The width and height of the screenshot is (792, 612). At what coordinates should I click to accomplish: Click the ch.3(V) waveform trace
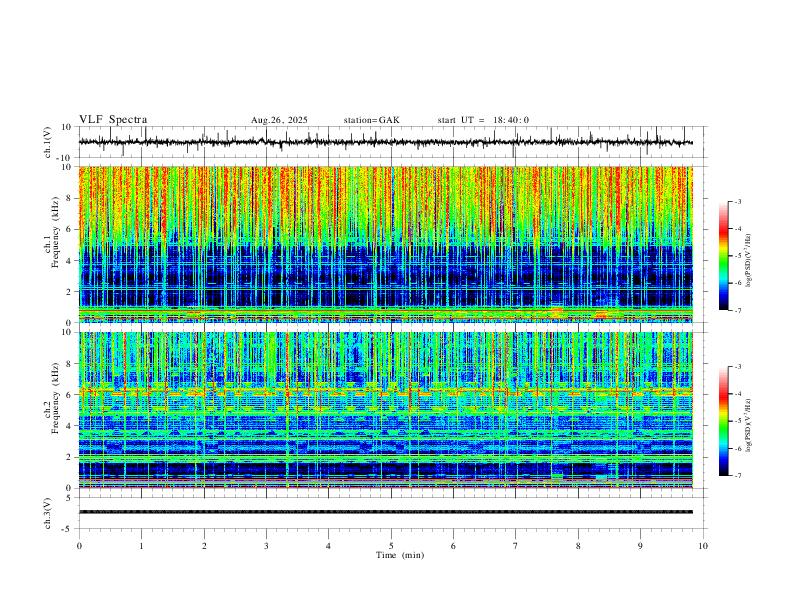coord(386,512)
